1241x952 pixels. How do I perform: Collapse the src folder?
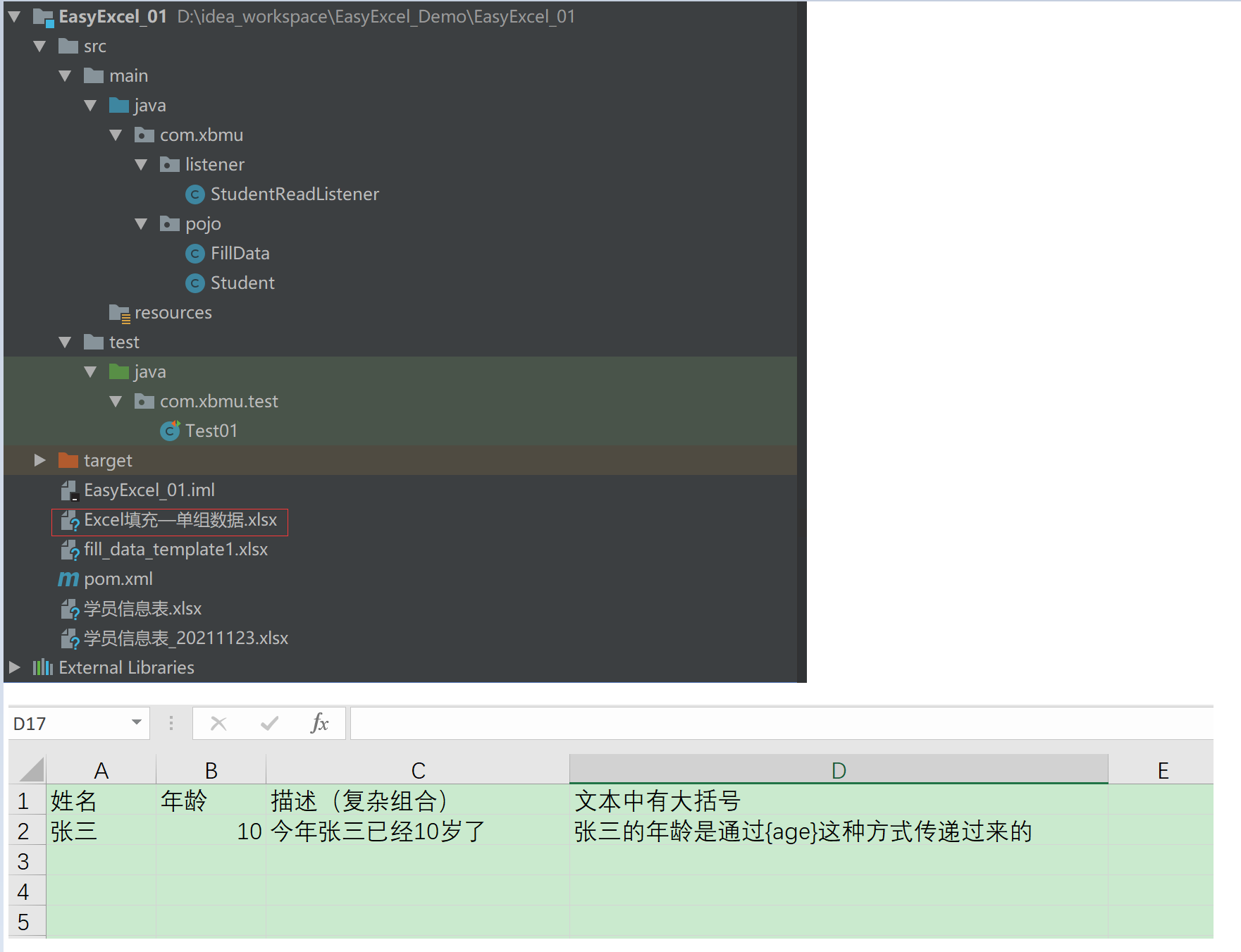click(39, 46)
